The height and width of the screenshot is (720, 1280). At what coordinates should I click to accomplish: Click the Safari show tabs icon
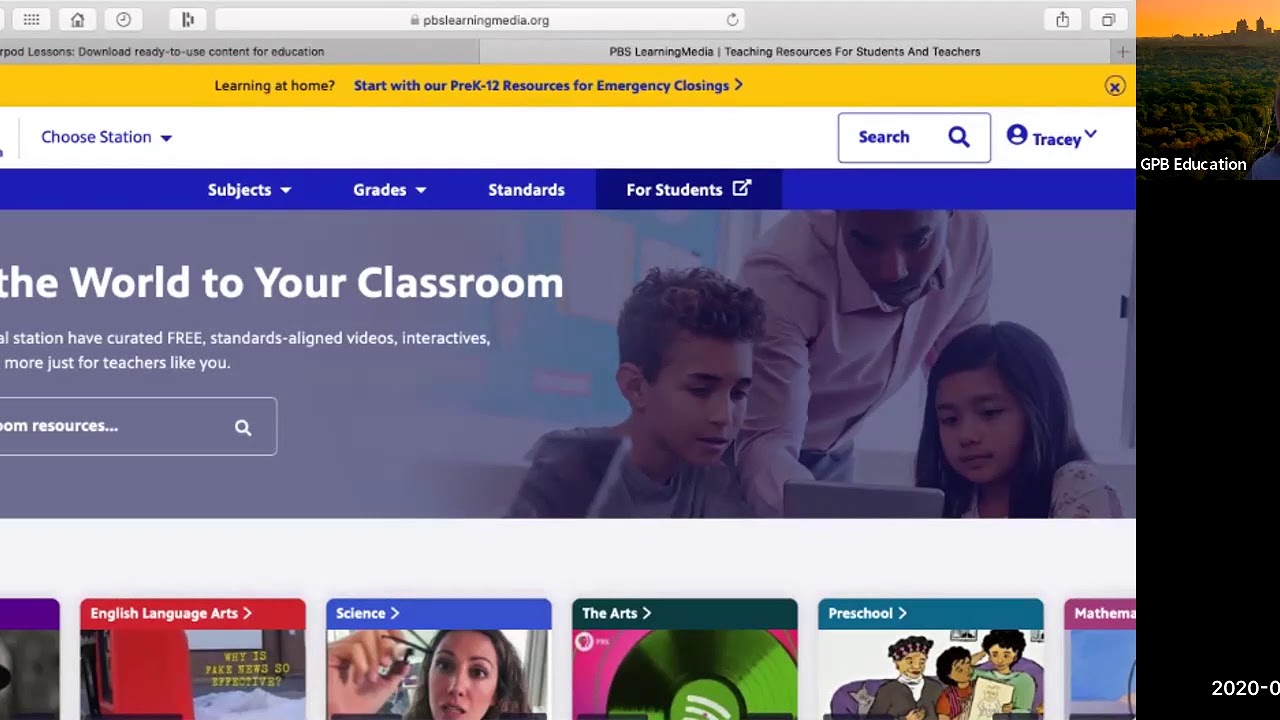point(1108,20)
